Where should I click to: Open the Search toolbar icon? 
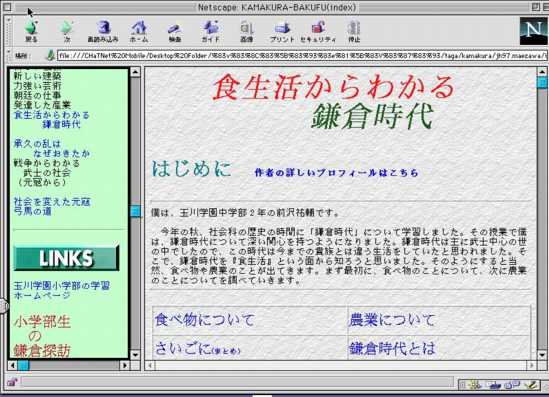click(175, 31)
